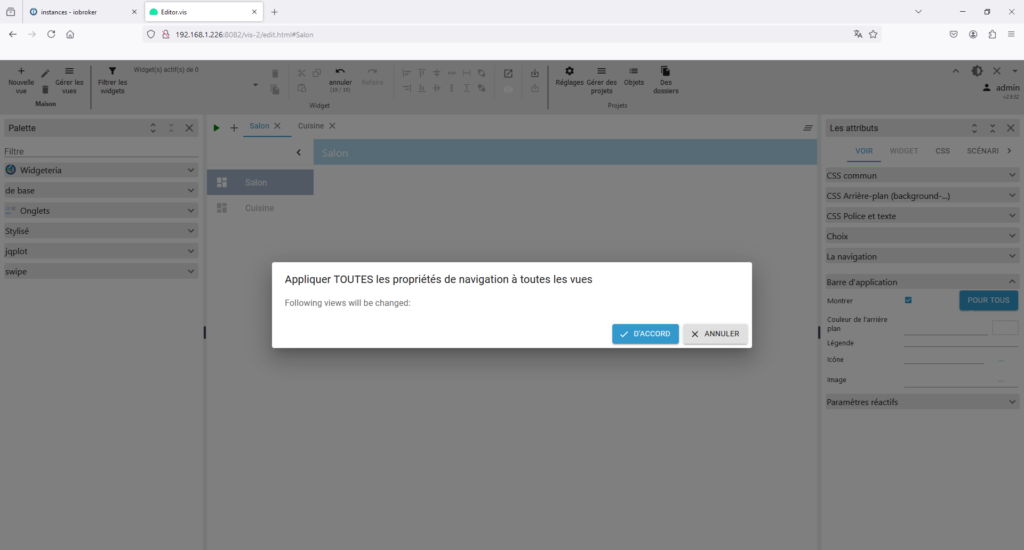
Task: Expand the de base group
Action: pyautogui.click(x=101, y=190)
